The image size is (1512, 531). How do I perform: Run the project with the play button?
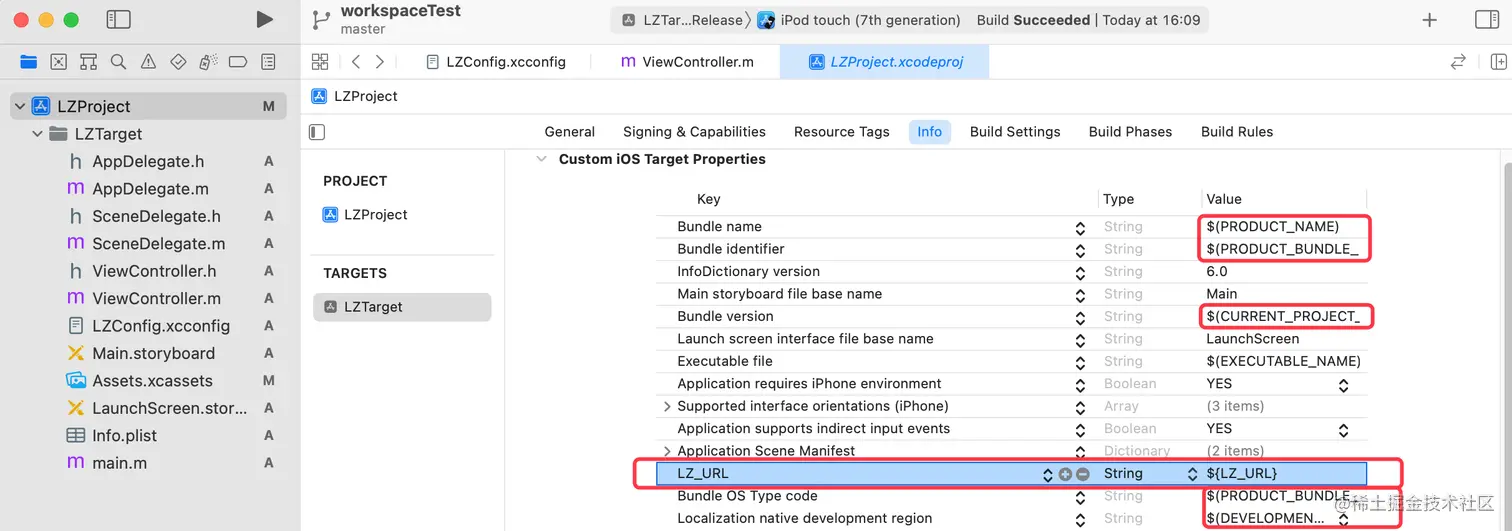[264, 19]
